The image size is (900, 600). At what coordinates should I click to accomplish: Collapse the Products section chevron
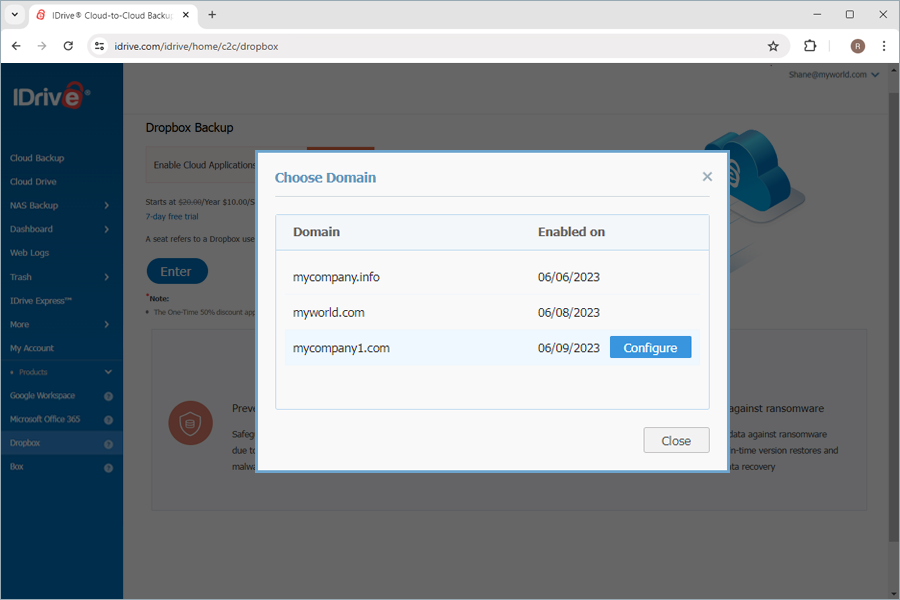click(x=108, y=372)
